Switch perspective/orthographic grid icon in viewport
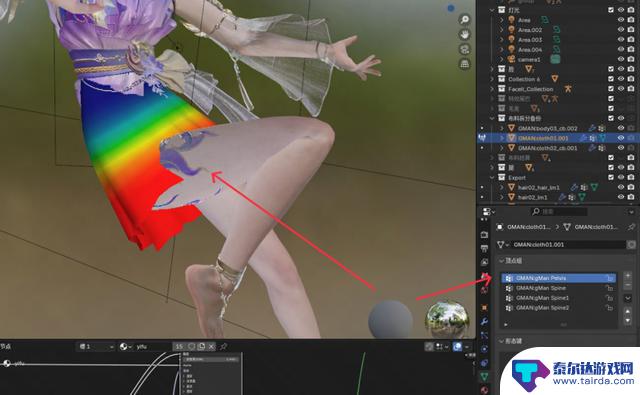This screenshot has width=640, height=395. point(464,64)
